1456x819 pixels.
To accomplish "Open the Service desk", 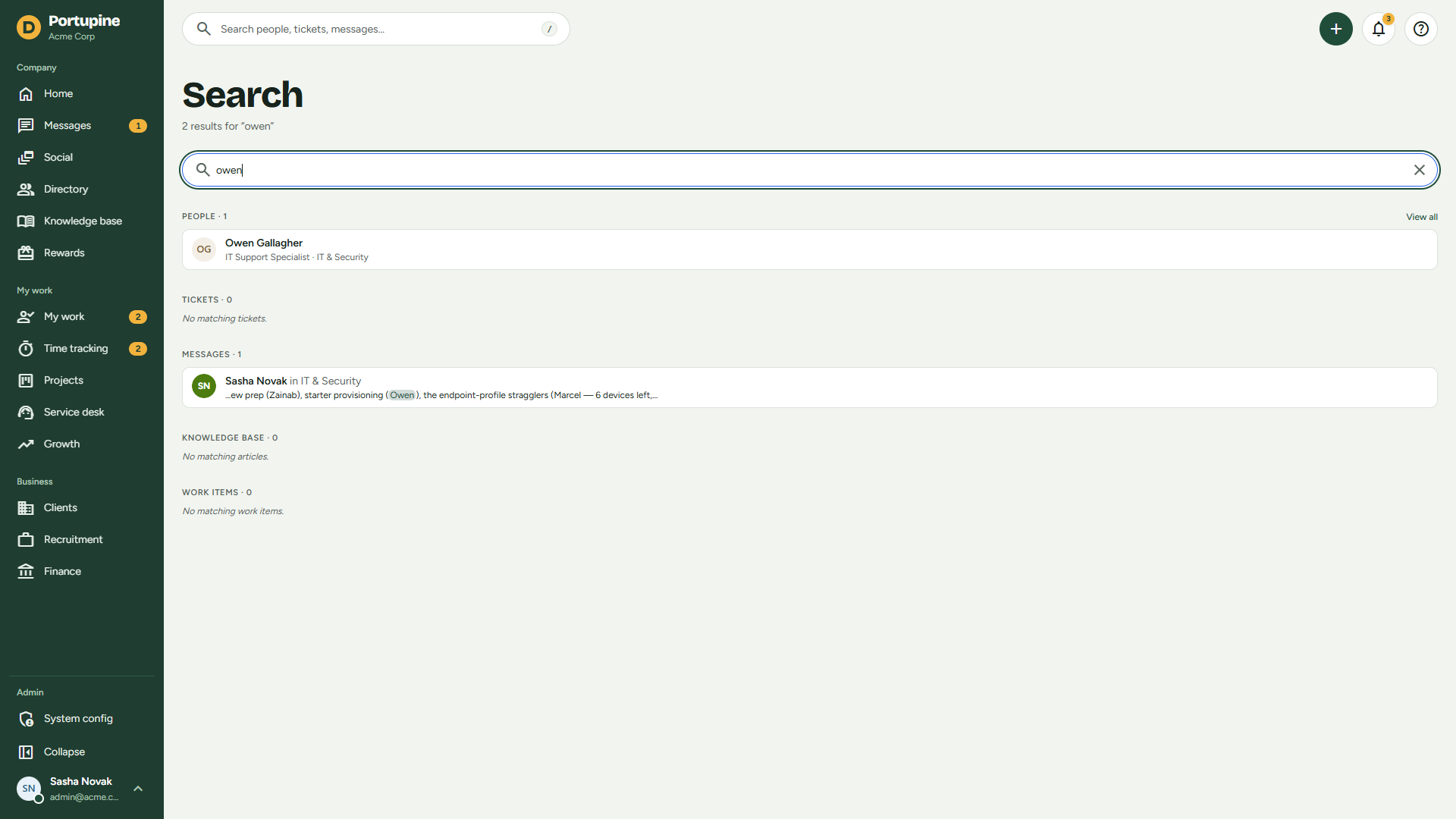I will coord(82,413).
